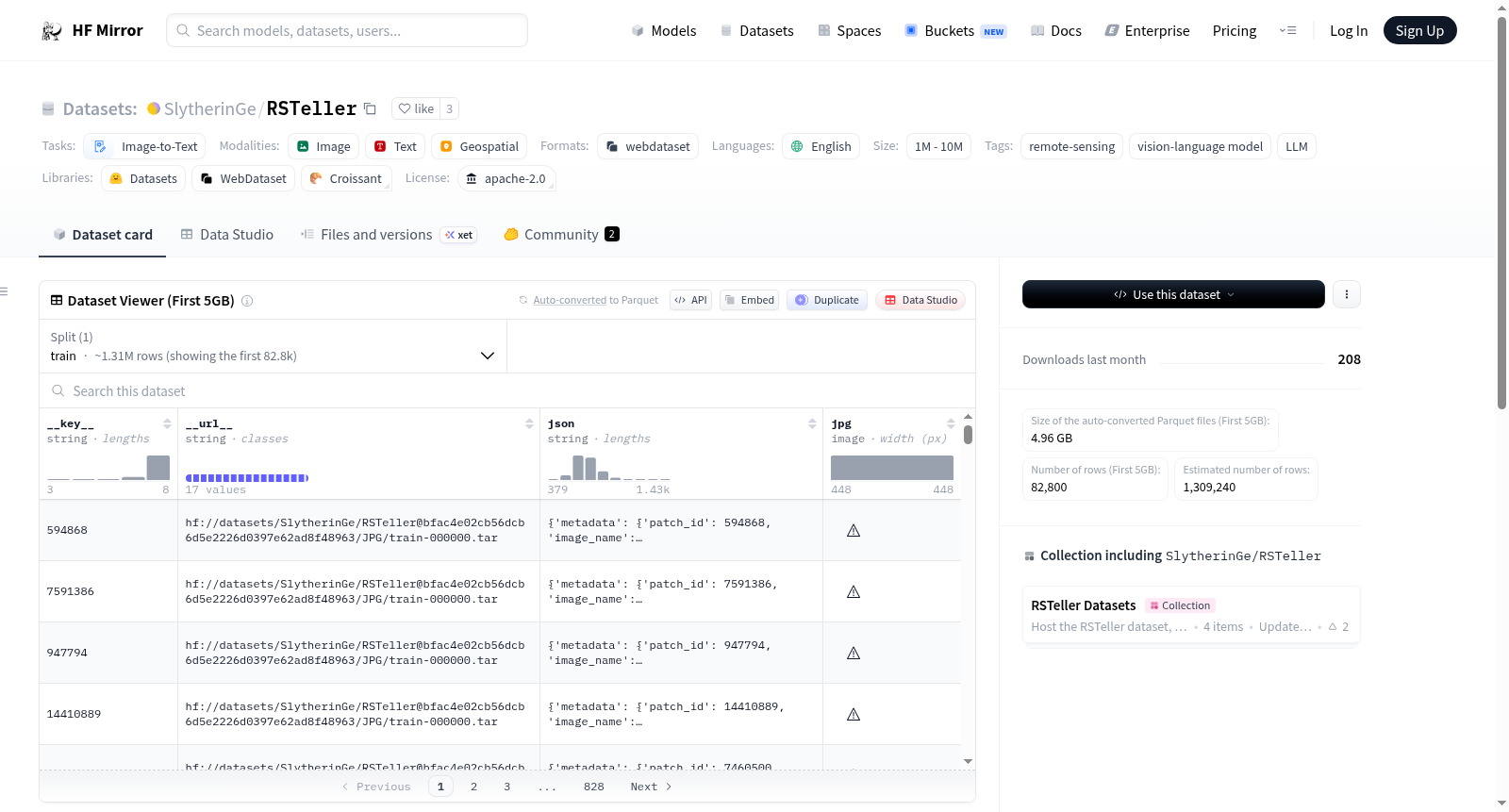The height and width of the screenshot is (812, 1509).
Task: Select the vision-language model tag
Action: 1200,146
